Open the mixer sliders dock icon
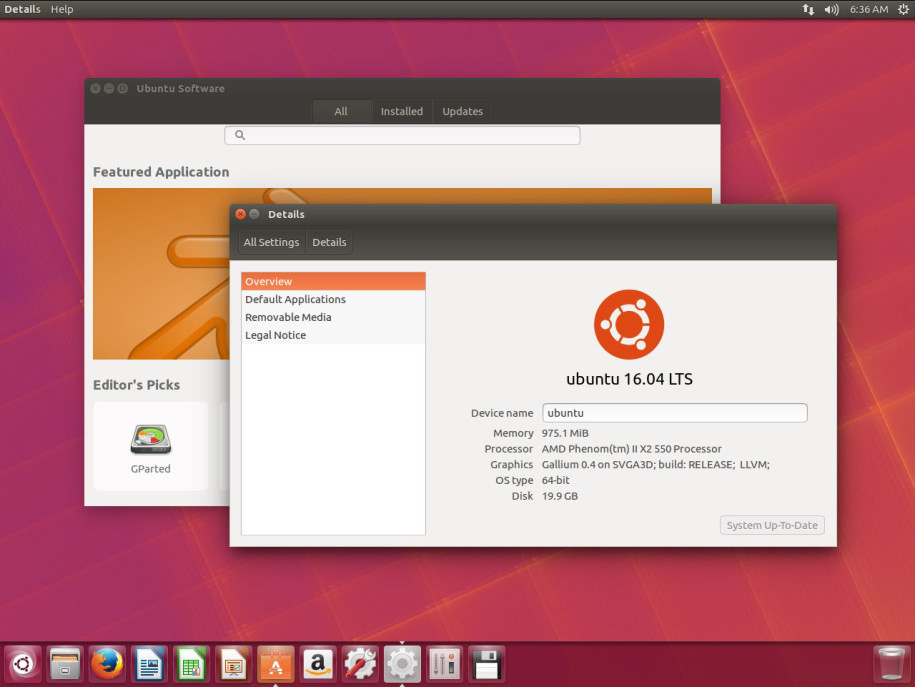The image size is (915, 687). (x=444, y=664)
